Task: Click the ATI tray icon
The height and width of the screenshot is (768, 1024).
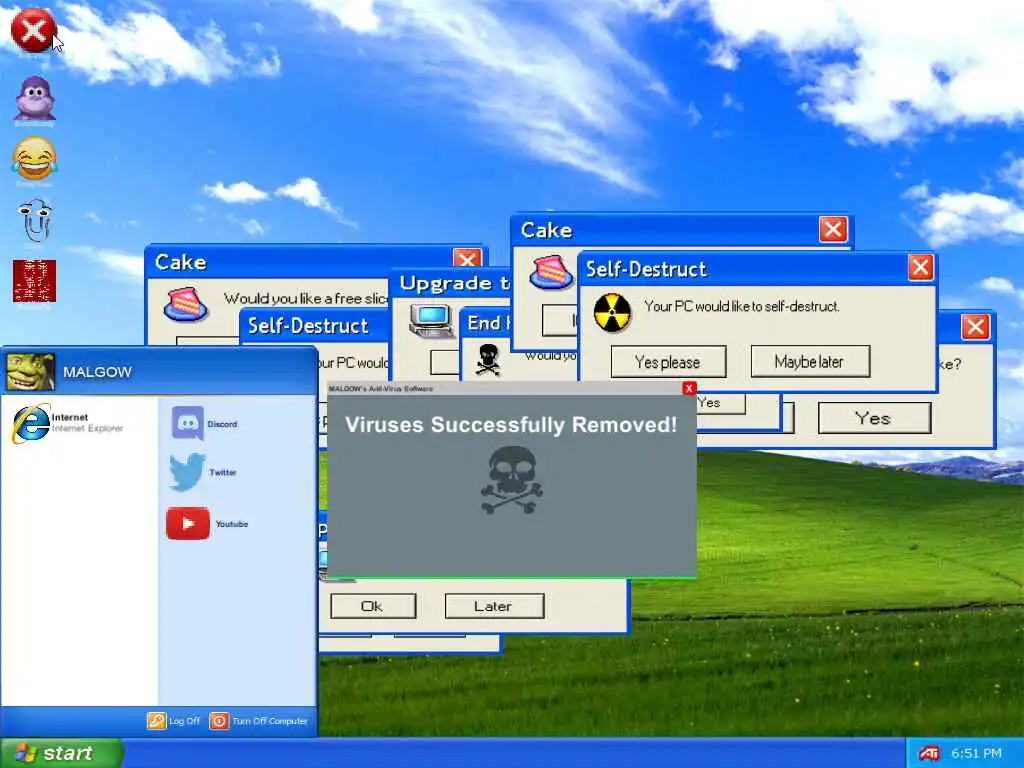Action: (x=929, y=753)
